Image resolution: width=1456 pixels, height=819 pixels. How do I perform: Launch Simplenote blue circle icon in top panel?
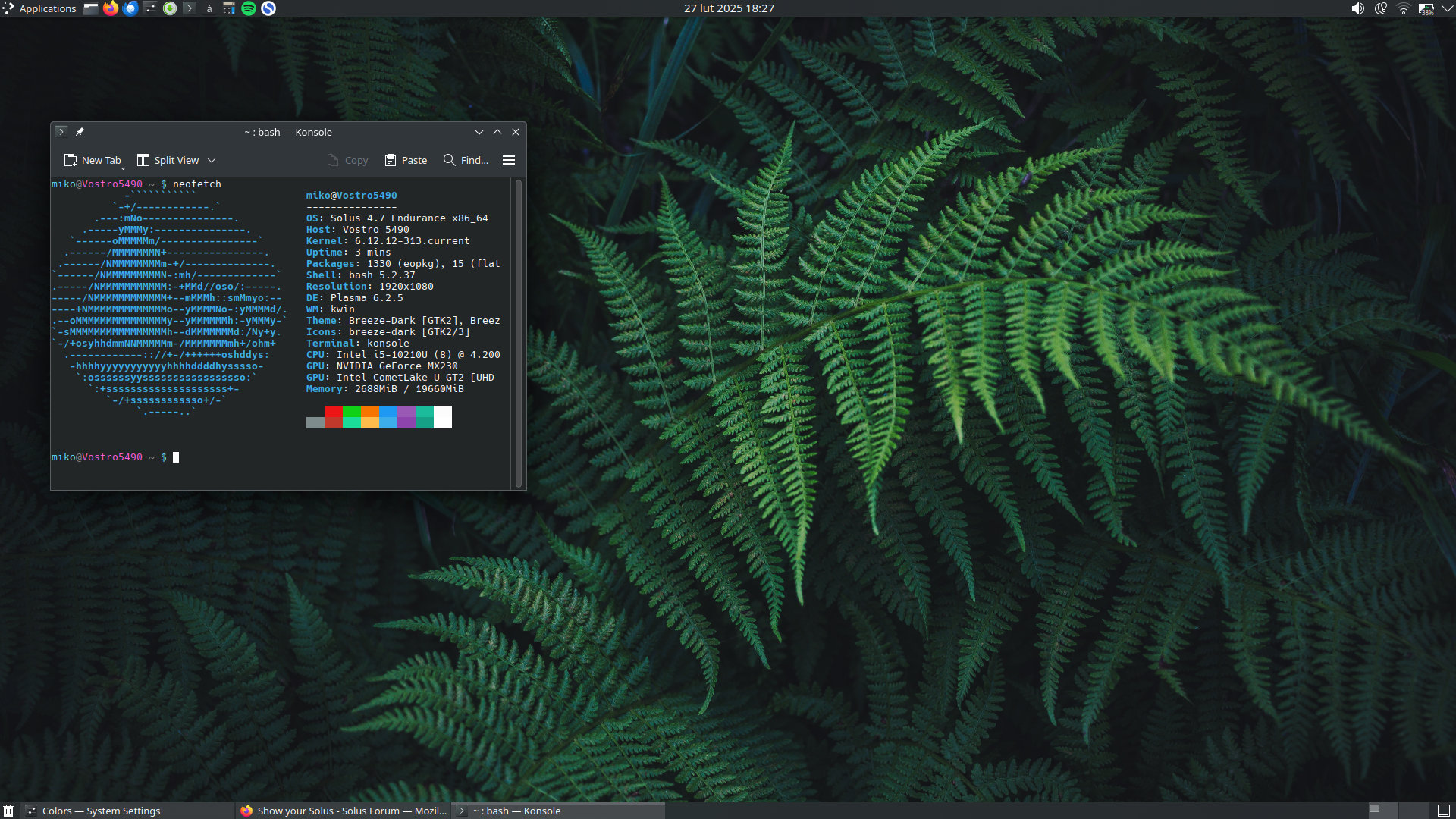268,8
